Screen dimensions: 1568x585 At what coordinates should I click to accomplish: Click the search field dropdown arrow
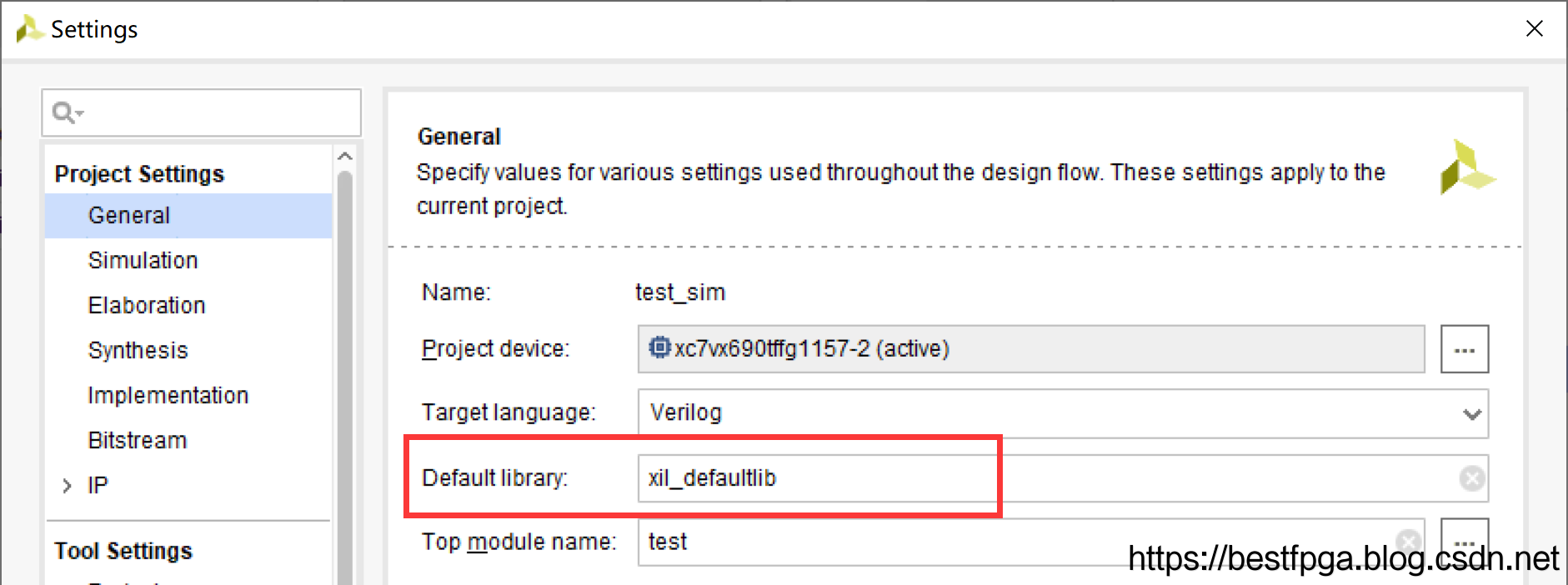80,112
